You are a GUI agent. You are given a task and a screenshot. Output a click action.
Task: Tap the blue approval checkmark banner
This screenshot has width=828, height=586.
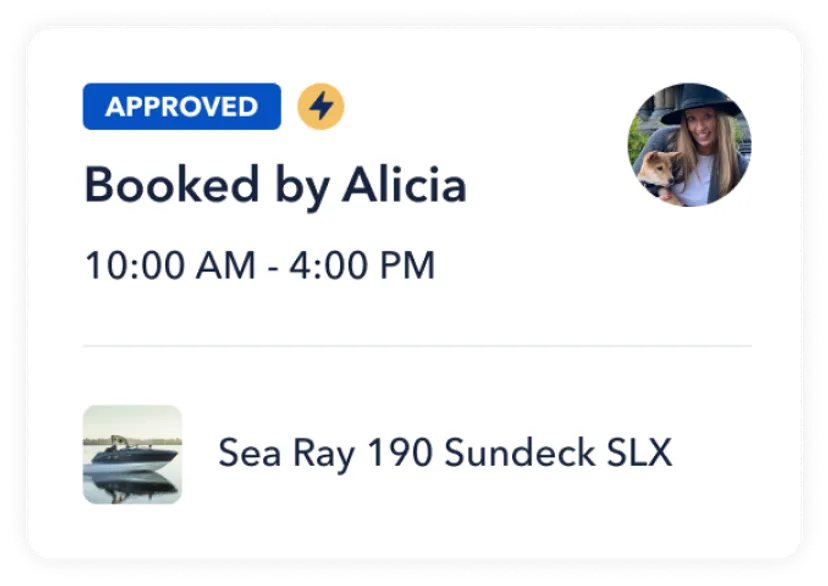(181, 105)
